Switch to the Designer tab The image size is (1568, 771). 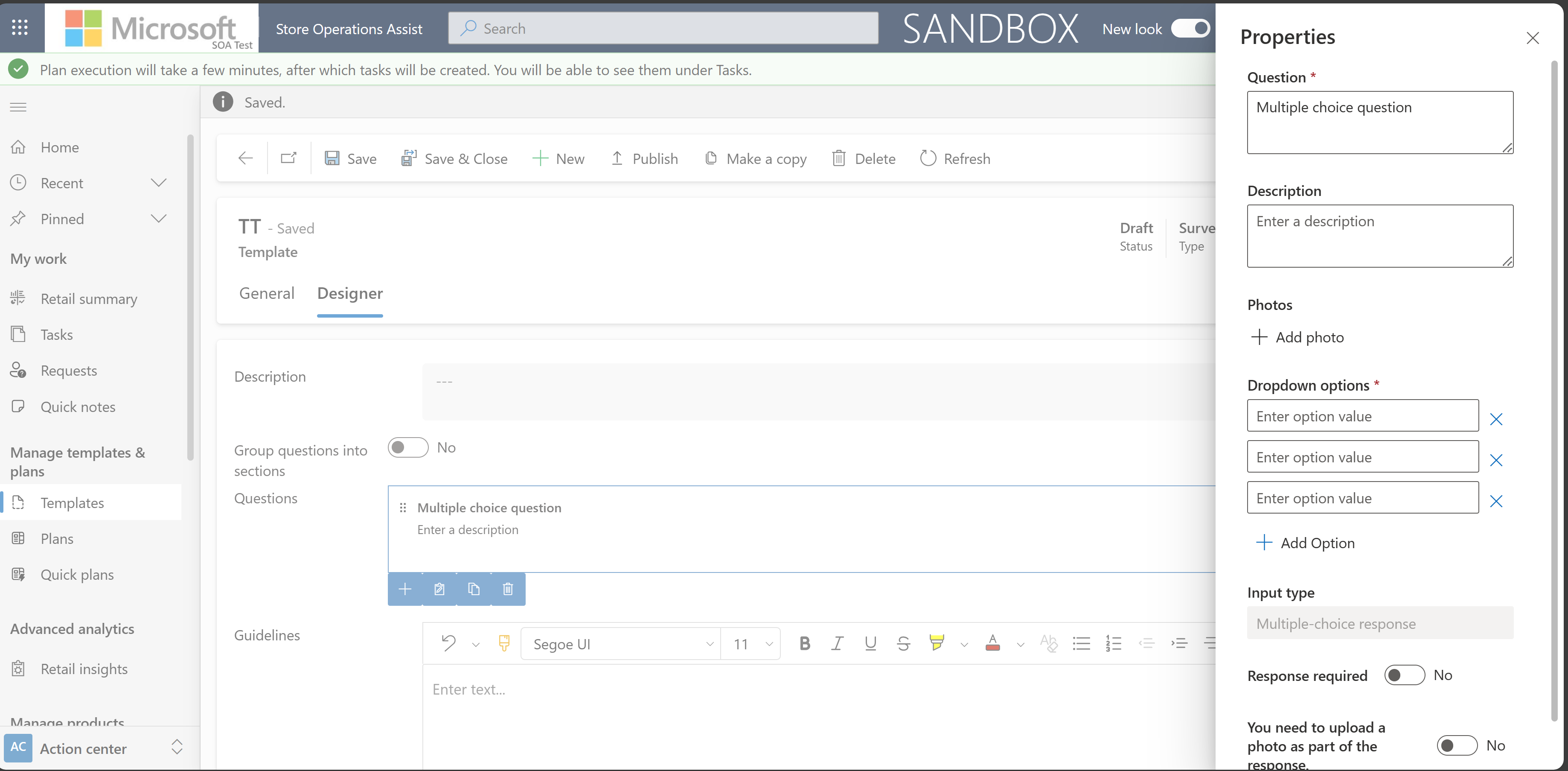point(350,293)
